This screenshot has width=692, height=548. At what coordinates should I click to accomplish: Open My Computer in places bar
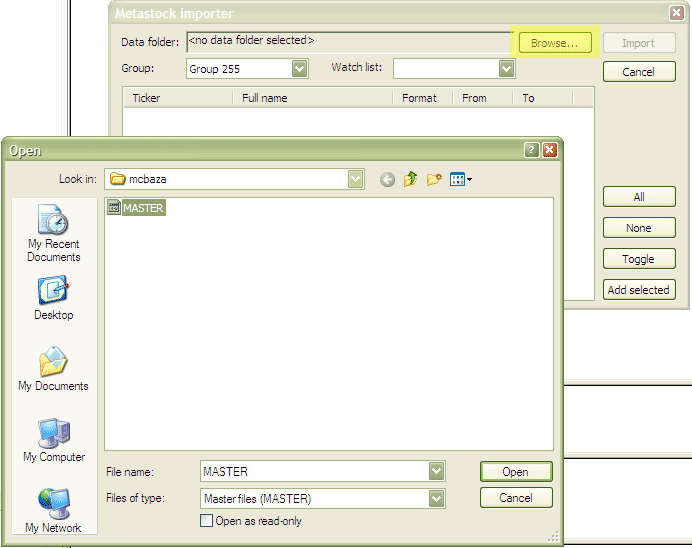(x=54, y=440)
